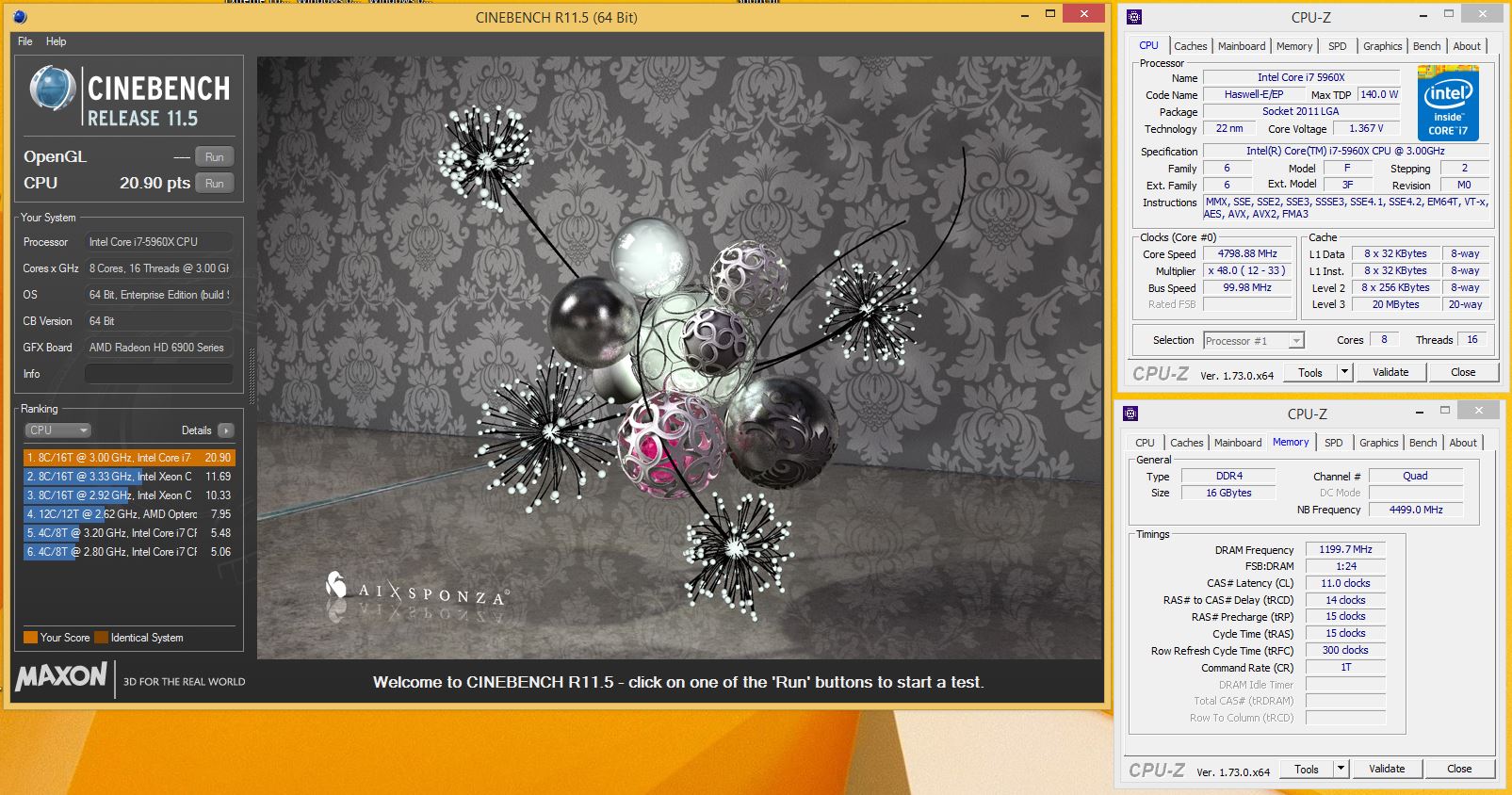Switch to Bench tab in top CPU-Z

pos(1427,46)
